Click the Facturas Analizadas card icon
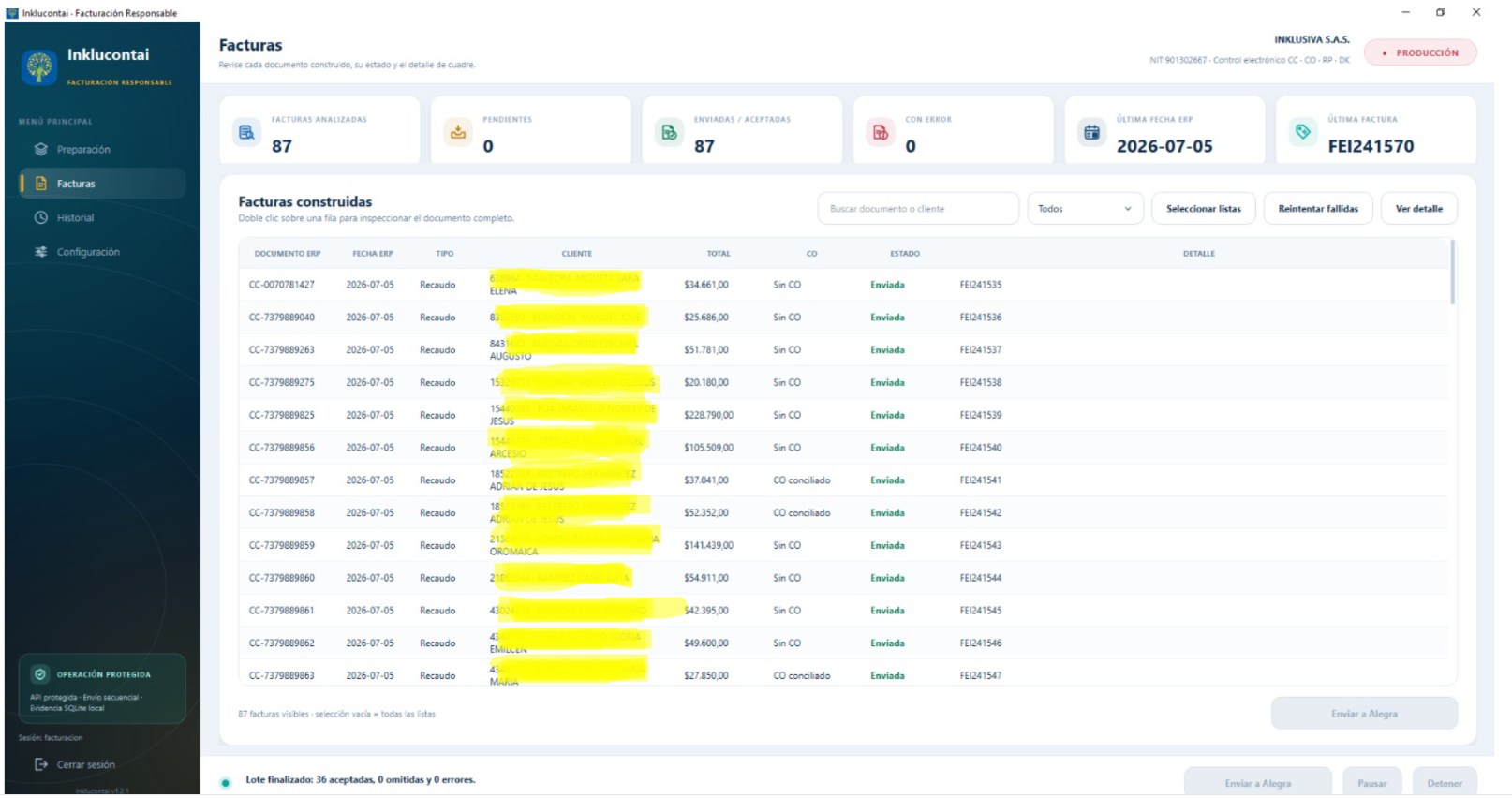This screenshot has height=798, width=1512. point(246,133)
